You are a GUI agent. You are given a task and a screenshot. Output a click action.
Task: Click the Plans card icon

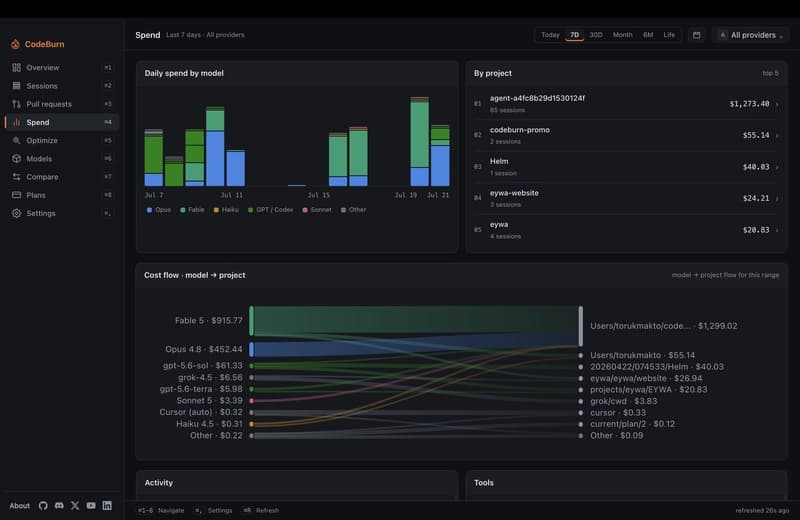(x=16, y=195)
